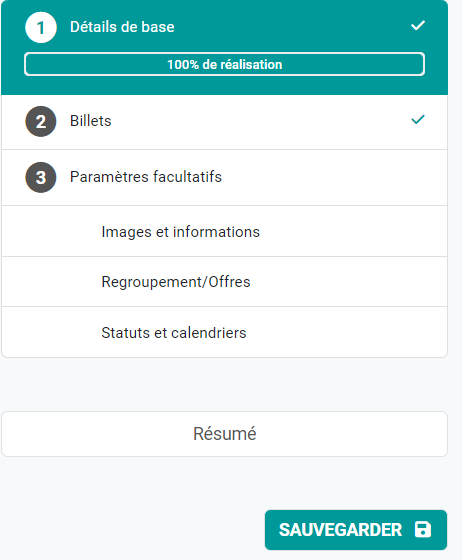Click the 100% de réalisation progress bar

(x=225, y=64)
